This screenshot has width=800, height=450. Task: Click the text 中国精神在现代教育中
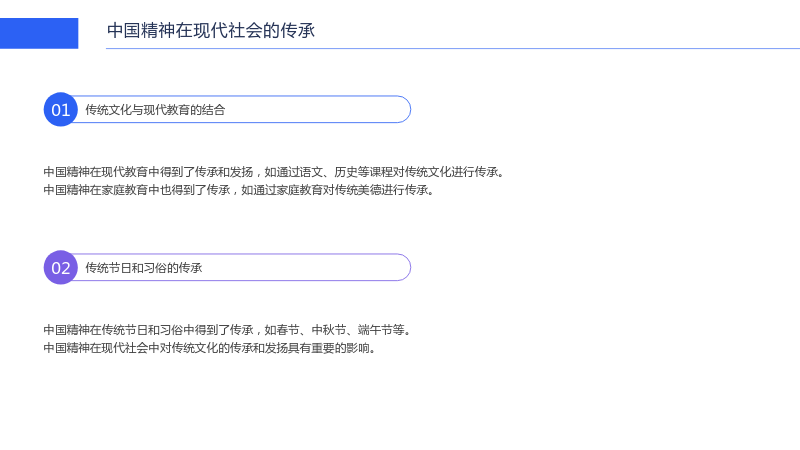coord(95,172)
